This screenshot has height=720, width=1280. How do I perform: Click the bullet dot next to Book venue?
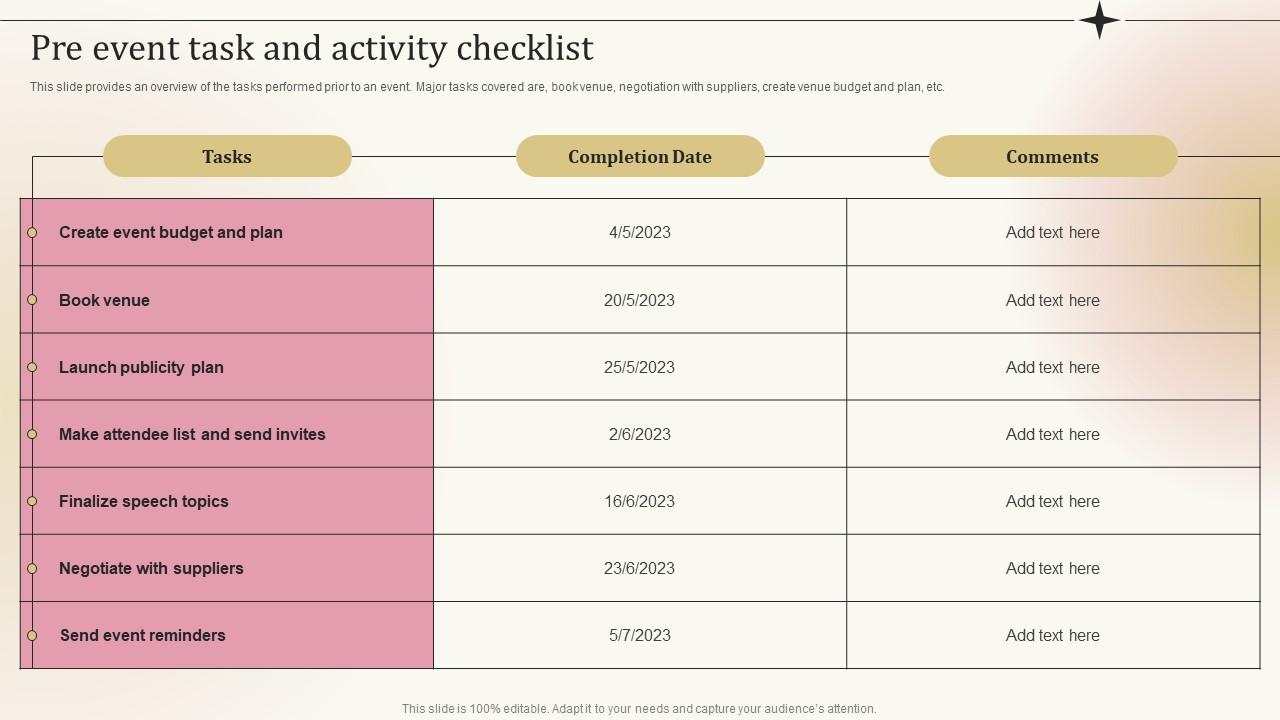[32, 300]
